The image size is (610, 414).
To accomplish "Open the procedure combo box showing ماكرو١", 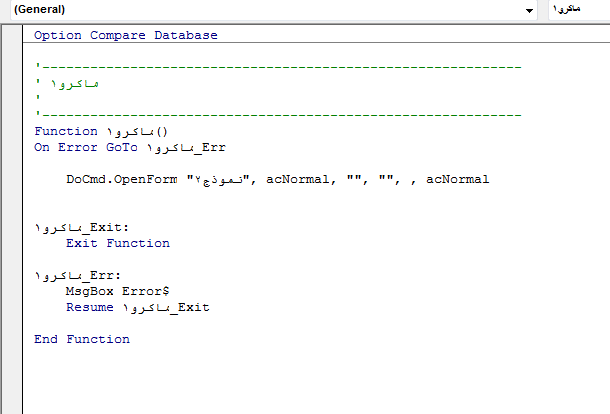I will [580, 10].
